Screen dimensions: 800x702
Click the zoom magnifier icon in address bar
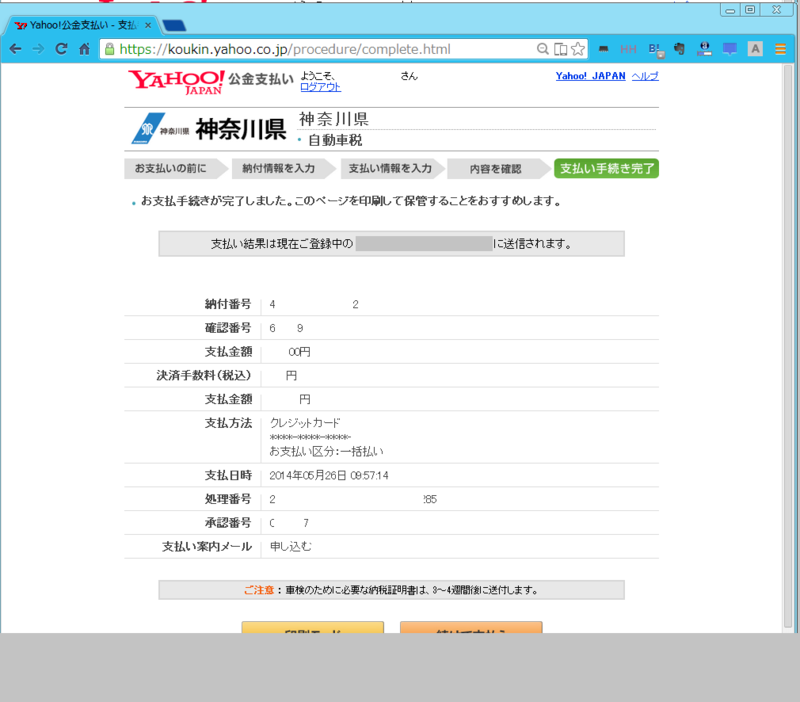point(543,49)
